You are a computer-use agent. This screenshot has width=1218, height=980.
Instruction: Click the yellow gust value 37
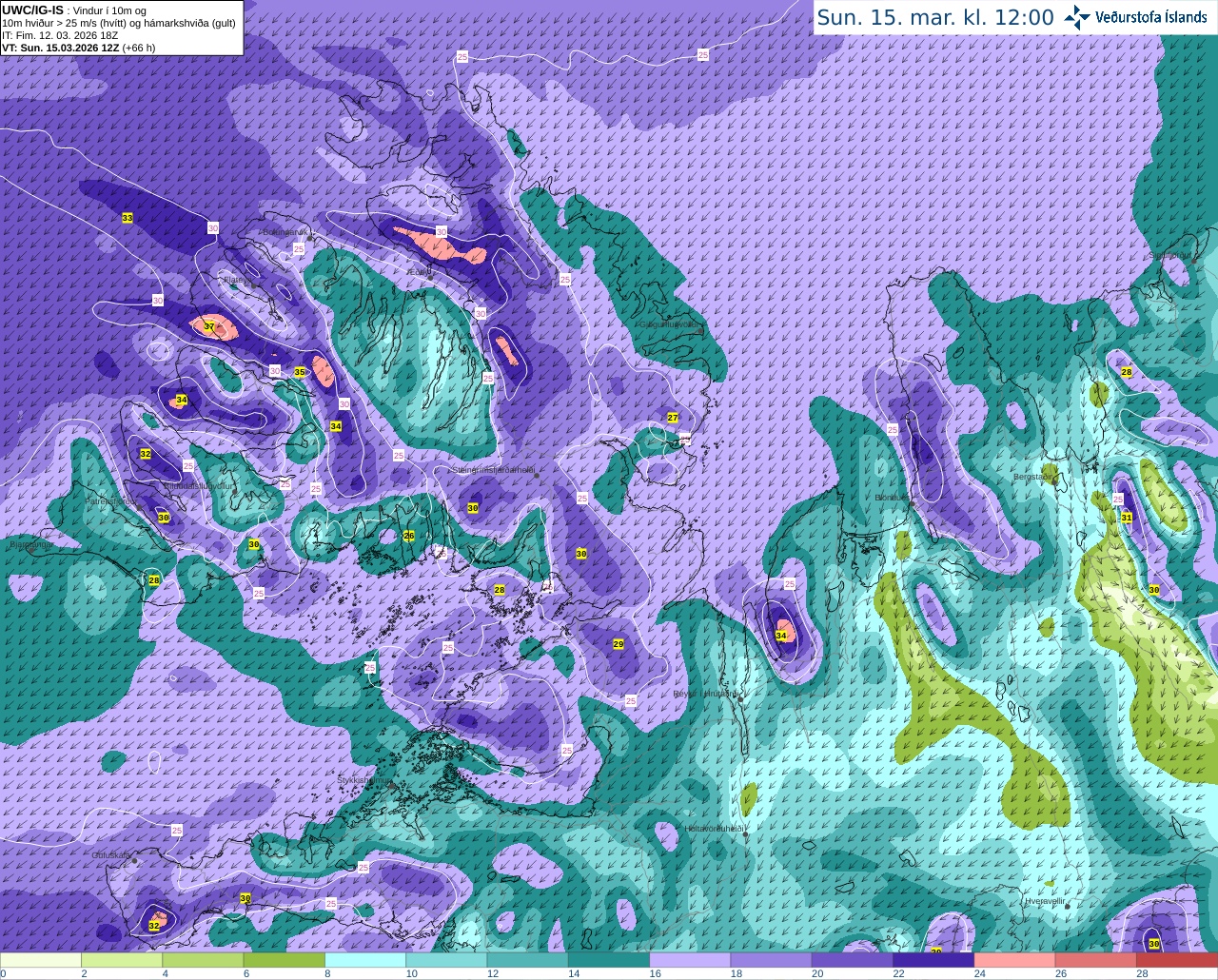pos(209,326)
